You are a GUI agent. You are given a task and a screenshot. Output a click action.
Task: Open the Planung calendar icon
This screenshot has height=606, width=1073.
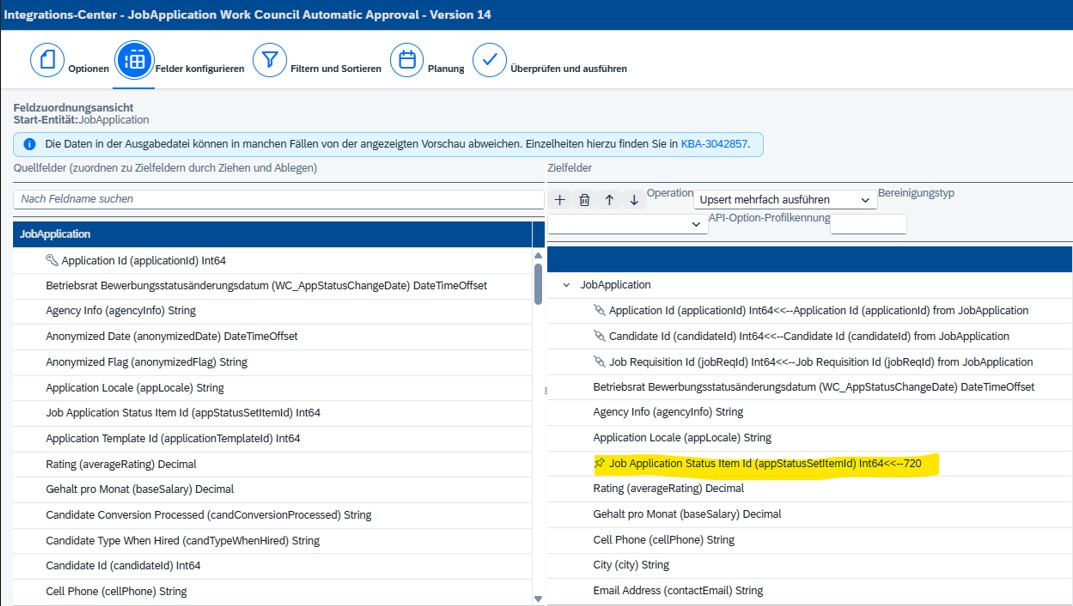(407, 60)
